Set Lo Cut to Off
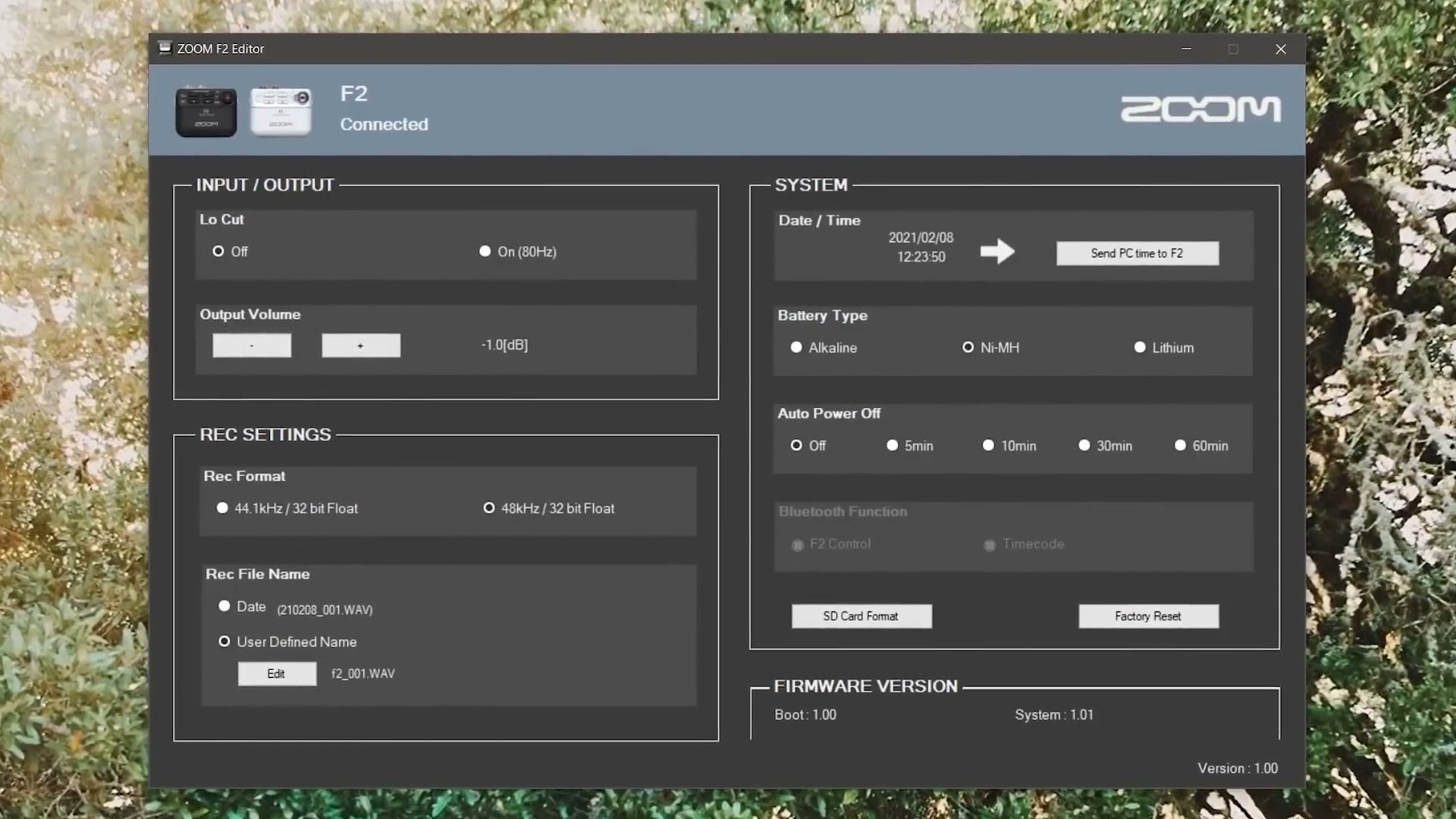This screenshot has height=819, width=1456. click(231, 251)
